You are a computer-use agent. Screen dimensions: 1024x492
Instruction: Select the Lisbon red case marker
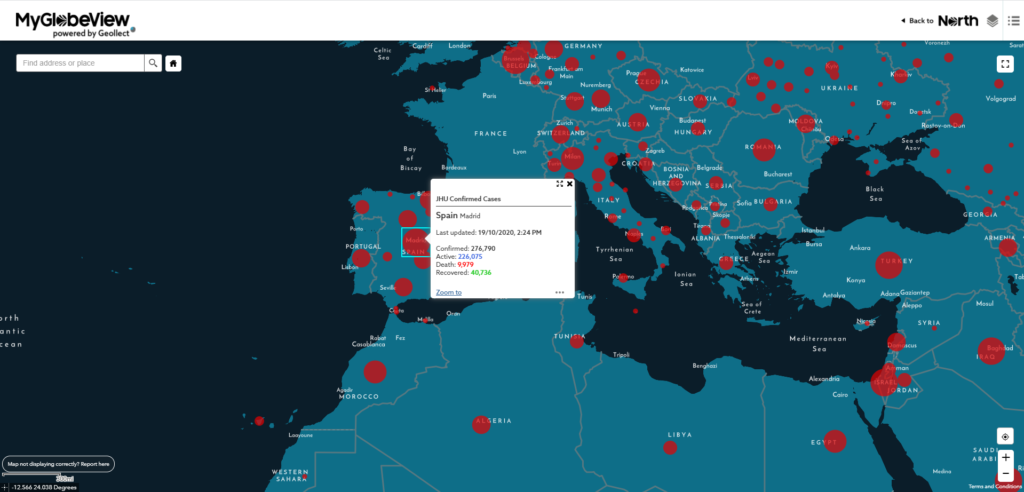(361, 258)
